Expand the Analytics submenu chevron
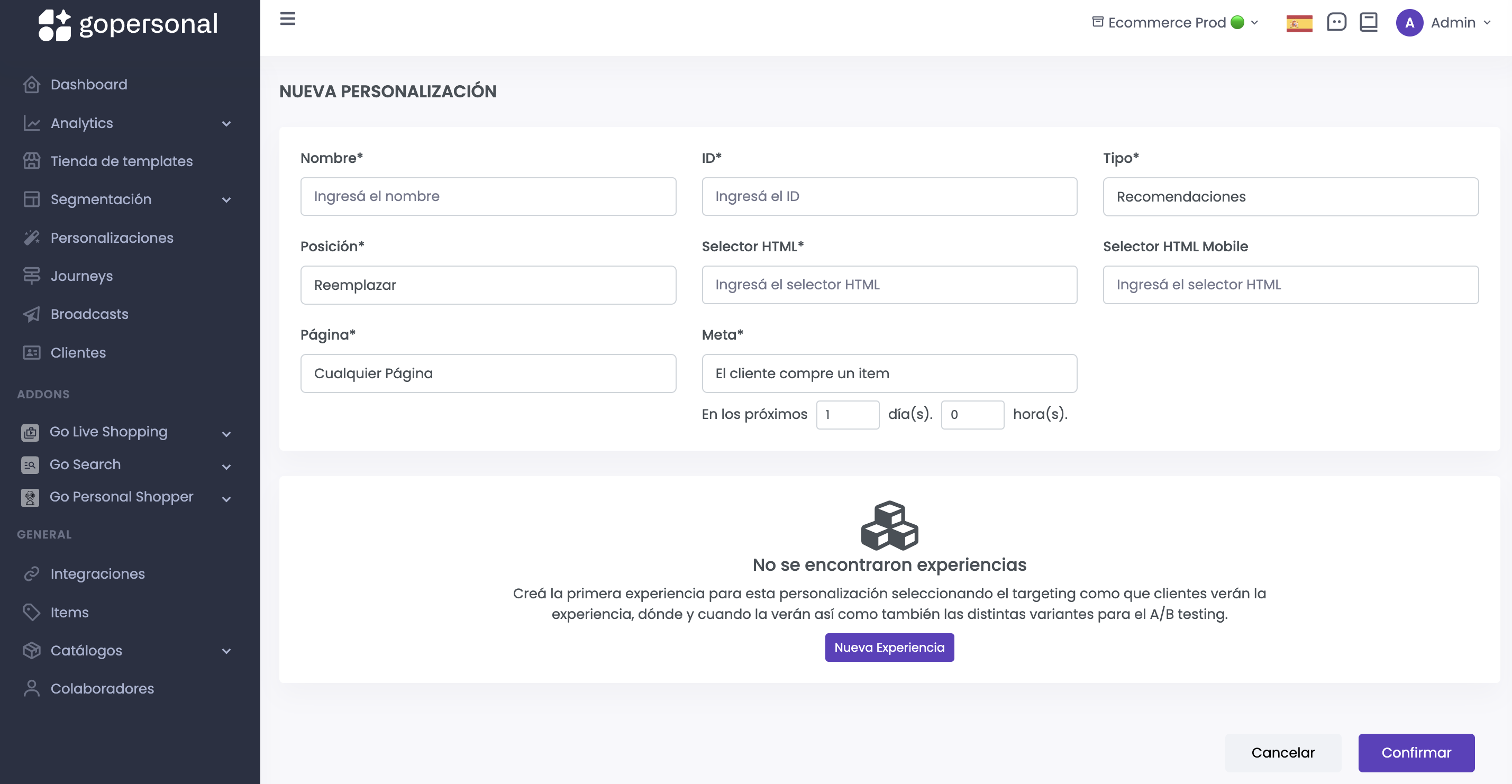 click(226, 123)
